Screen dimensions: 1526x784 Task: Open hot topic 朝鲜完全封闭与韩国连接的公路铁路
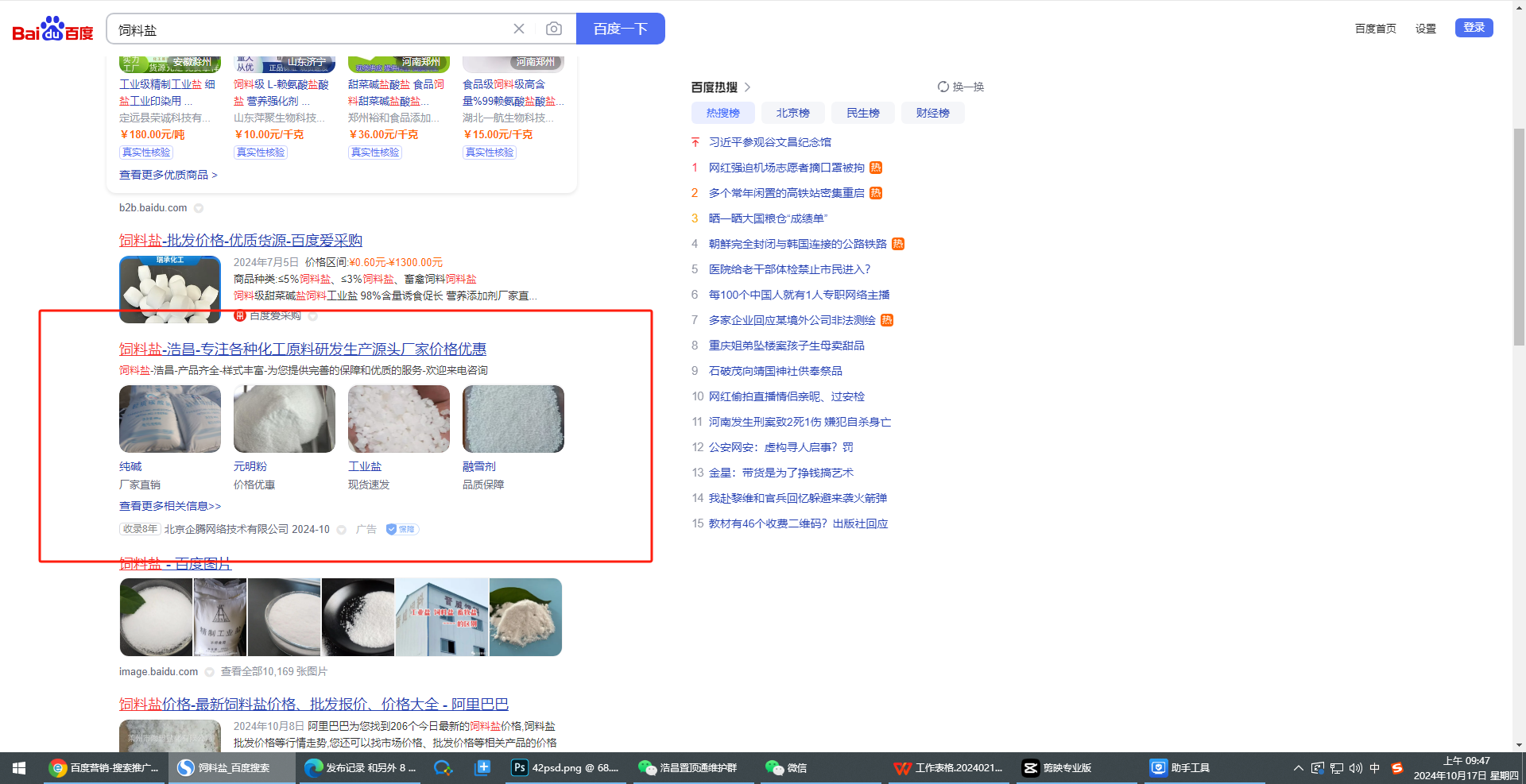[798, 244]
